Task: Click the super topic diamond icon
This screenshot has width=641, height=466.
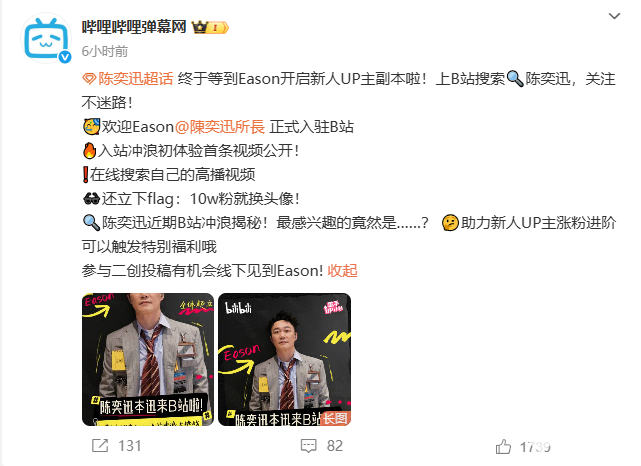Action: (89, 79)
